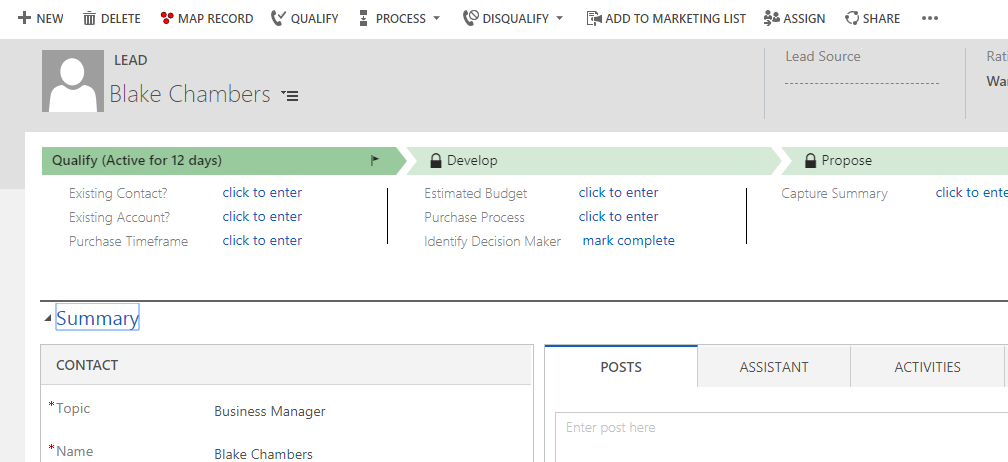Open record menu next to Blake Chambers
This screenshot has width=1008, height=462.
(290, 96)
